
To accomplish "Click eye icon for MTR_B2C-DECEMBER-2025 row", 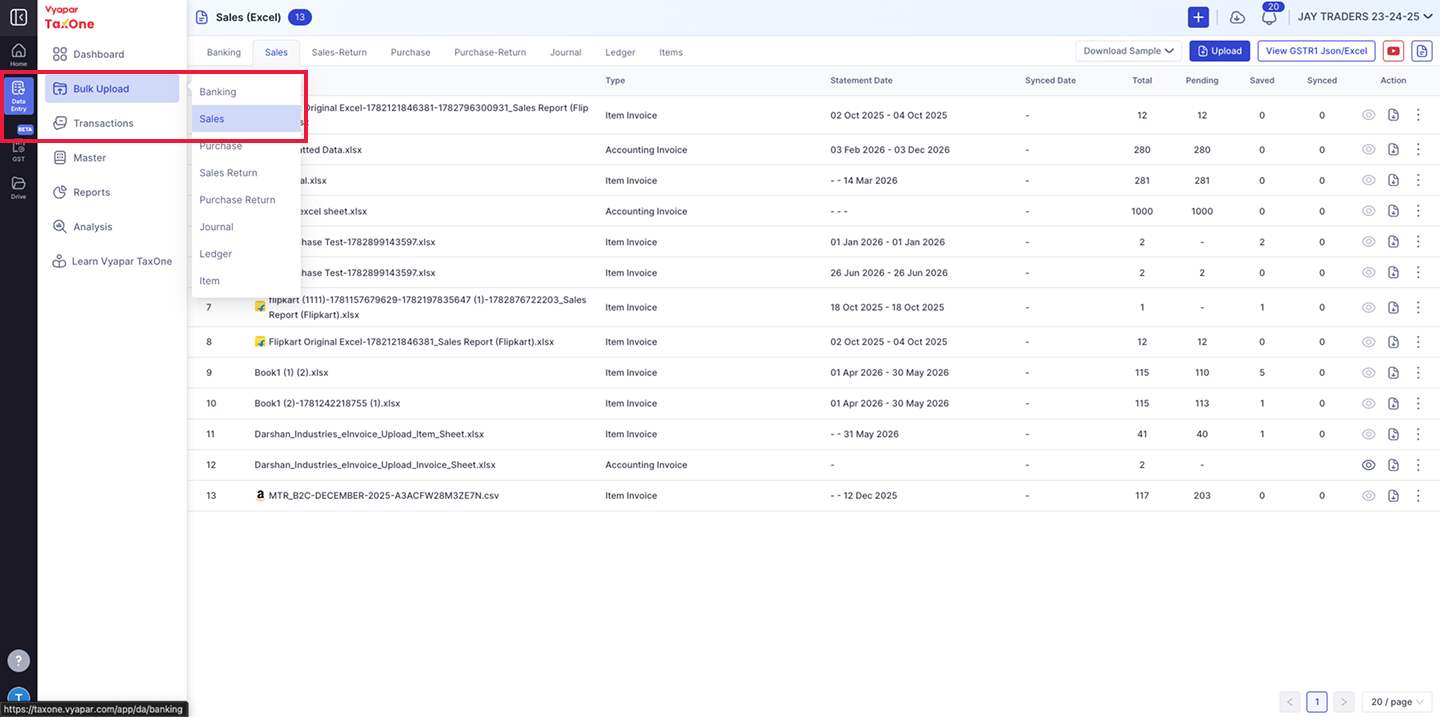I will click(1369, 496).
